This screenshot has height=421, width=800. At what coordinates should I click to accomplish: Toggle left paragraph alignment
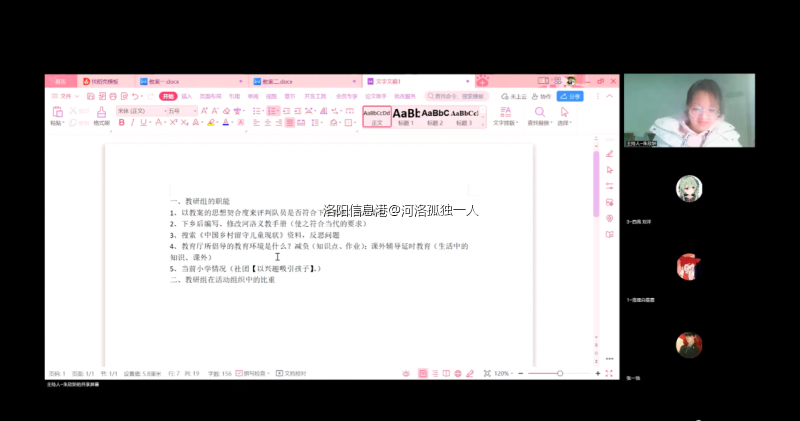pyautogui.click(x=257, y=122)
